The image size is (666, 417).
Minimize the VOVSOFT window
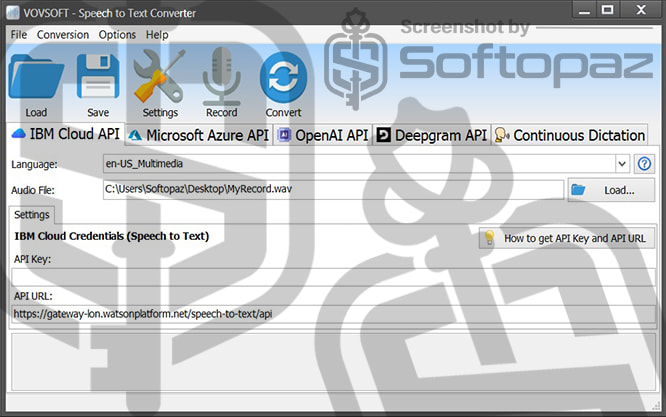(584, 10)
